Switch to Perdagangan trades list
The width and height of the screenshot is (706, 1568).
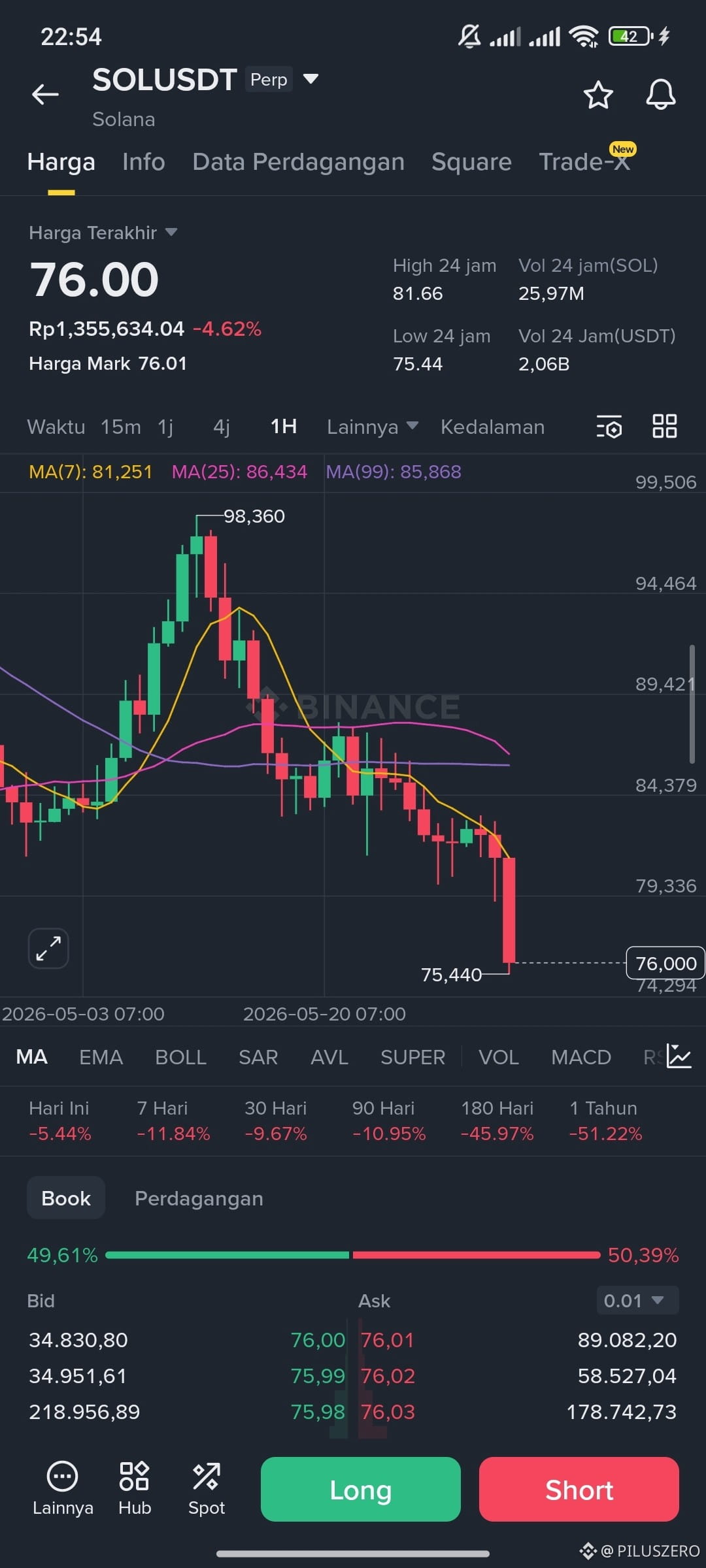tap(199, 1198)
